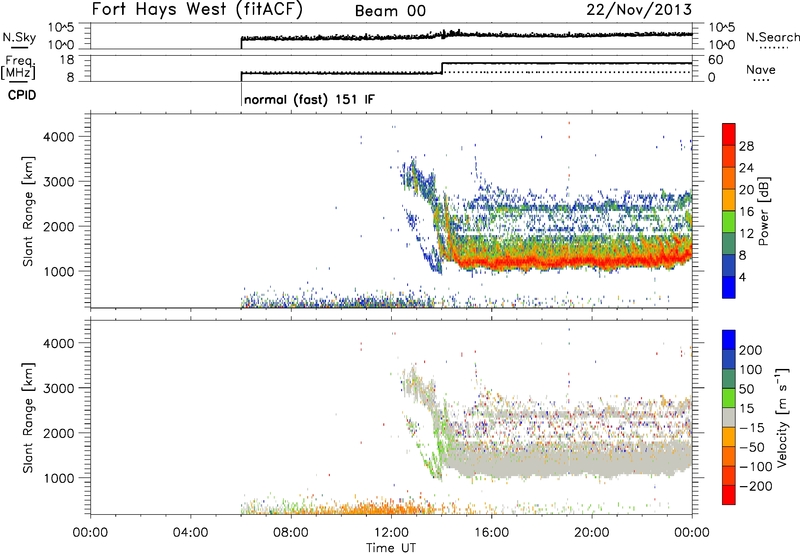This screenshot has width=800, height=554.
Task: Click the frequency step-up in frequency trace
Action: (x=442, y=68)
